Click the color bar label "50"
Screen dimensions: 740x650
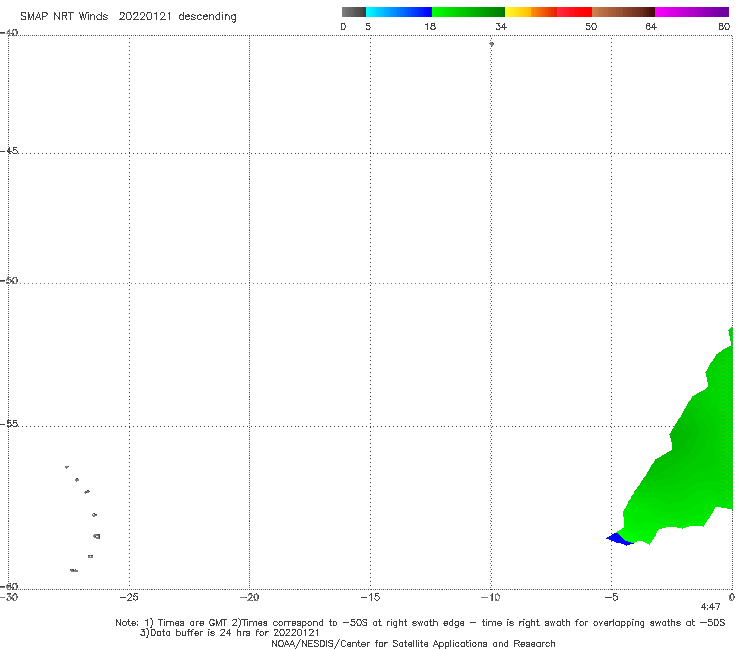591,26
